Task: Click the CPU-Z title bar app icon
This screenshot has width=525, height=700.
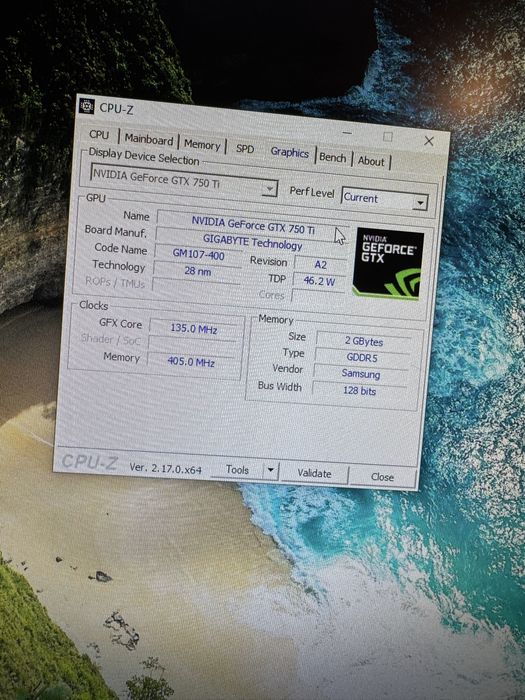Action: (x=86, y=106)
